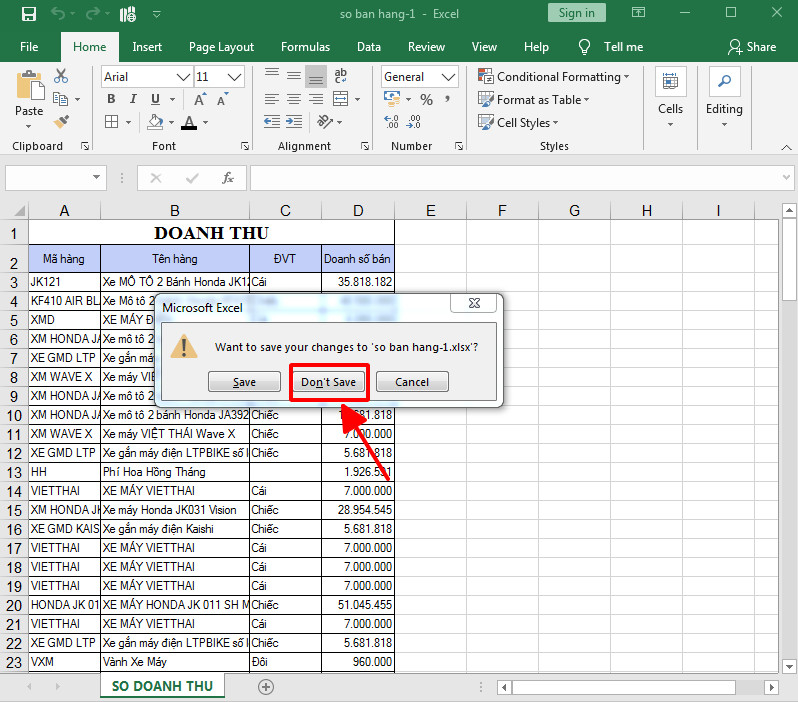The width and height of the screenshot is (798, 702).
Task: Click the touch/mouse mode icon
Action: pos(128,14)
